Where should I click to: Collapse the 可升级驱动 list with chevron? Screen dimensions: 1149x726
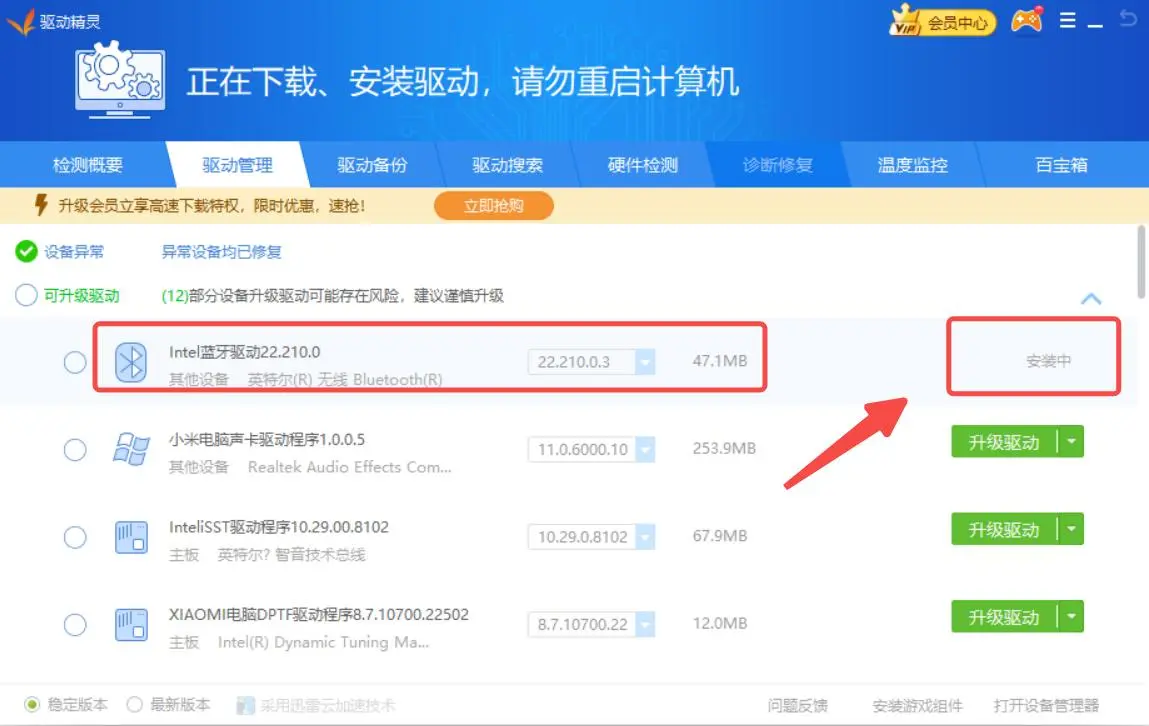pos(1091,298)
